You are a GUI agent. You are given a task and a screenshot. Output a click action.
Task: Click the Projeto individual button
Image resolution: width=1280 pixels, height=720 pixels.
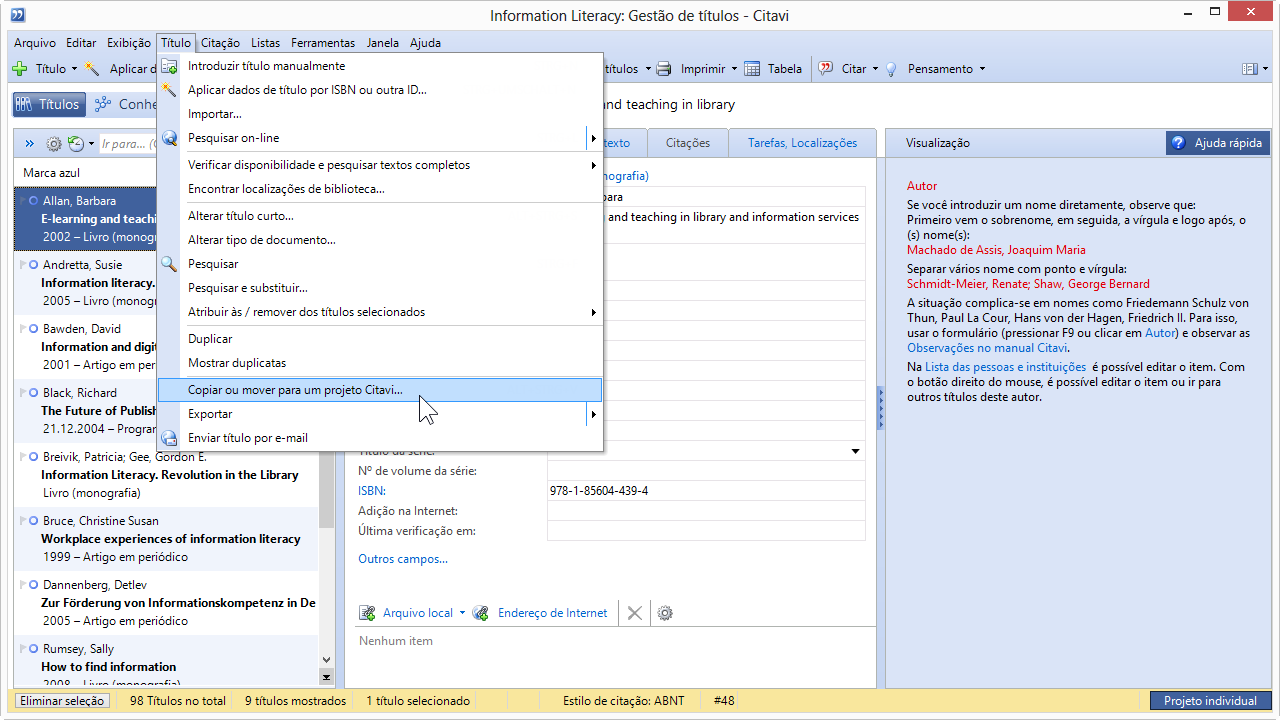1210,701
